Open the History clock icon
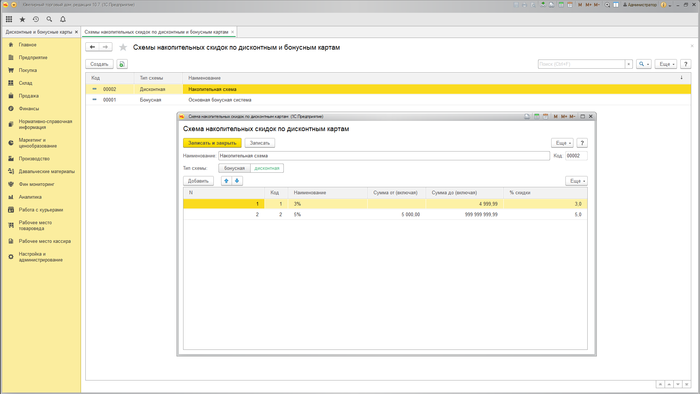The height and width of the screenshot is (394, 700). [36, 19]
